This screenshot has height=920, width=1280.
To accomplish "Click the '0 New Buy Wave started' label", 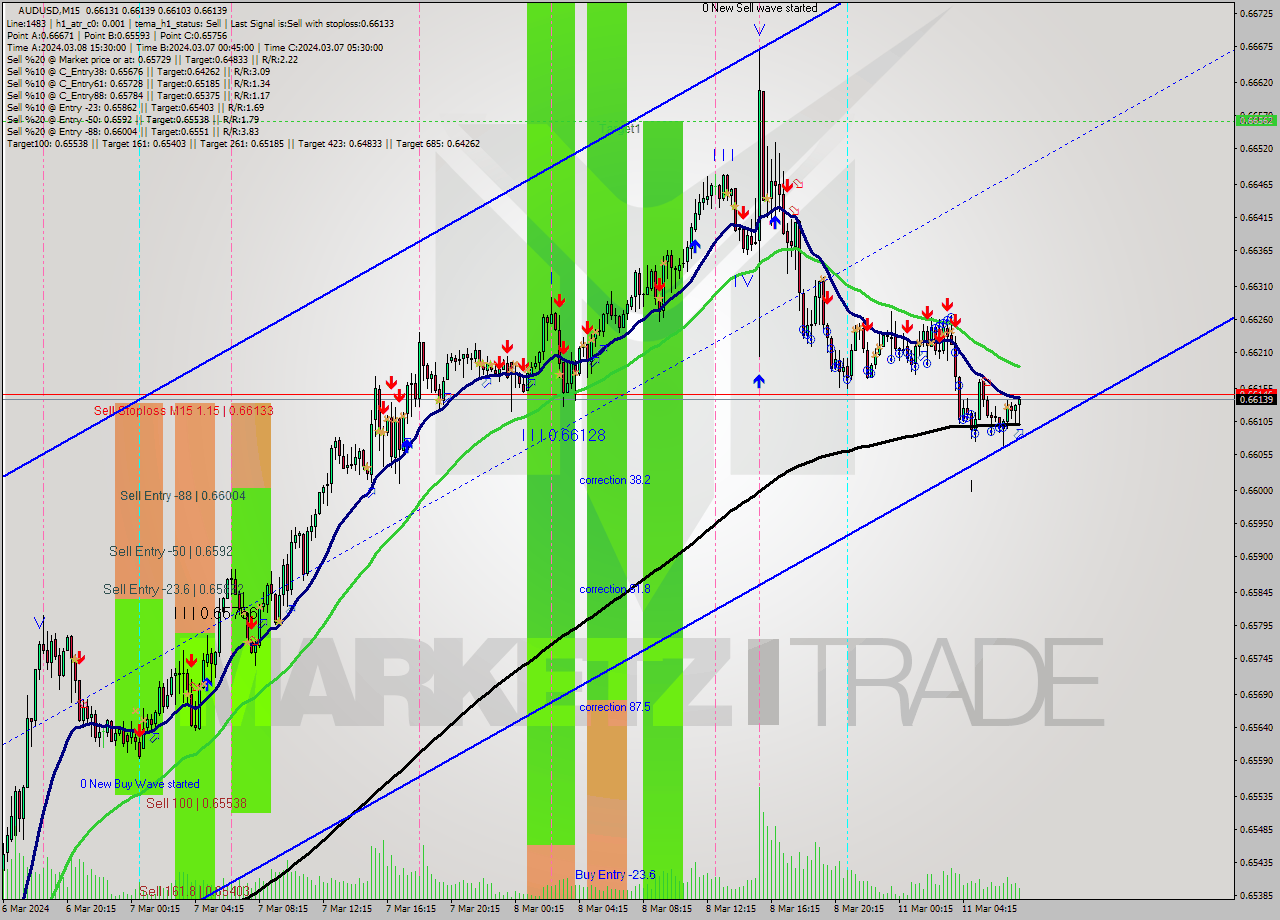I will pos(140,784).
